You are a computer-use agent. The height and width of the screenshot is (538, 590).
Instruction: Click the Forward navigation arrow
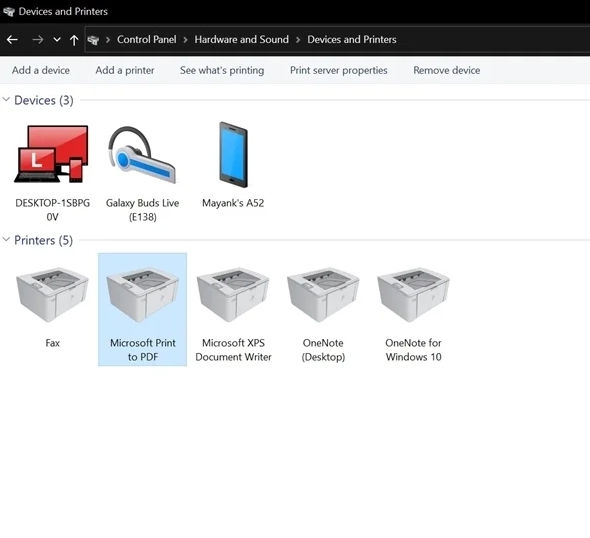(x=38, y=40)
